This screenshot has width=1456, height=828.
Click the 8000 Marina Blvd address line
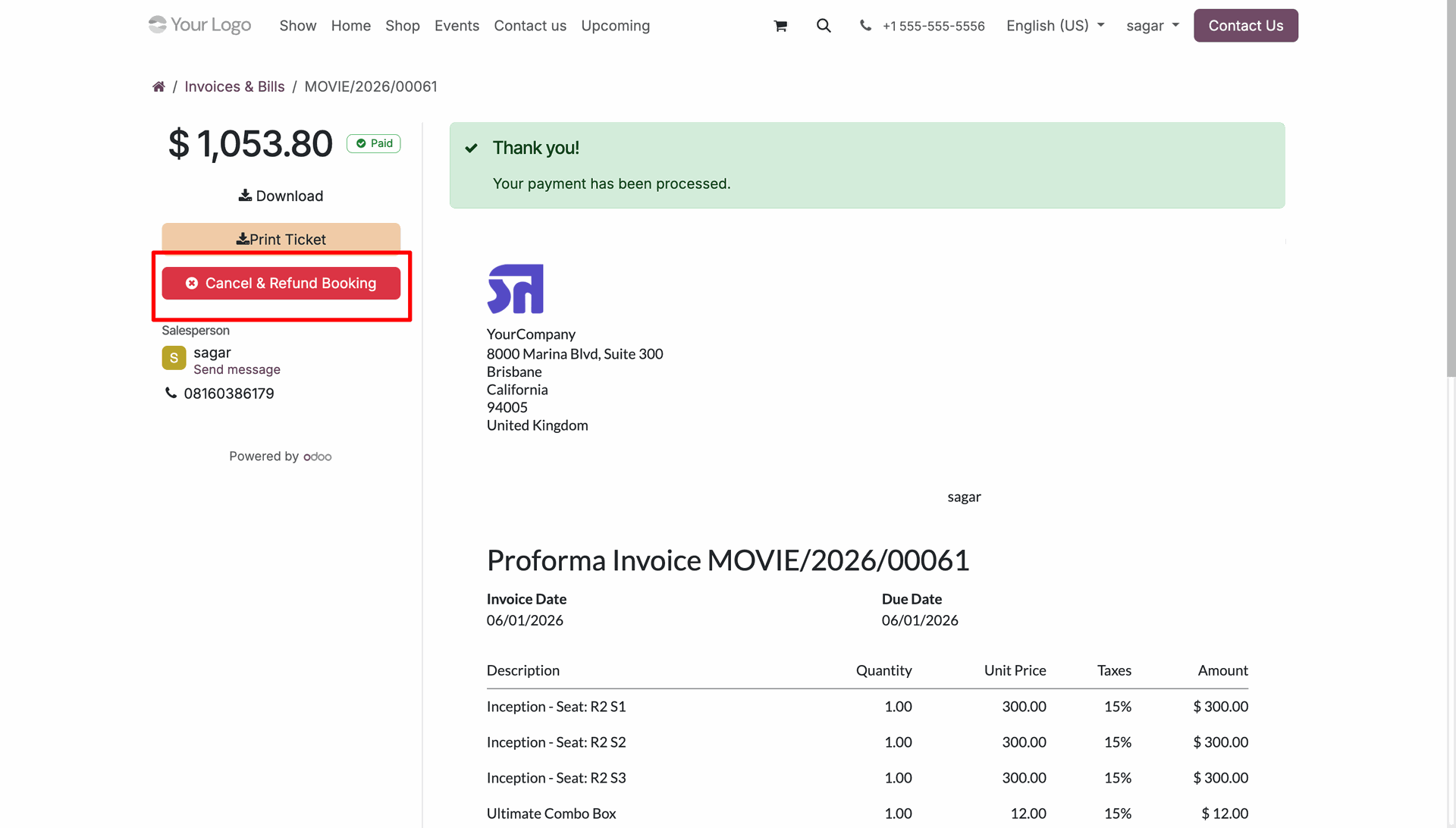click(575, 354)
